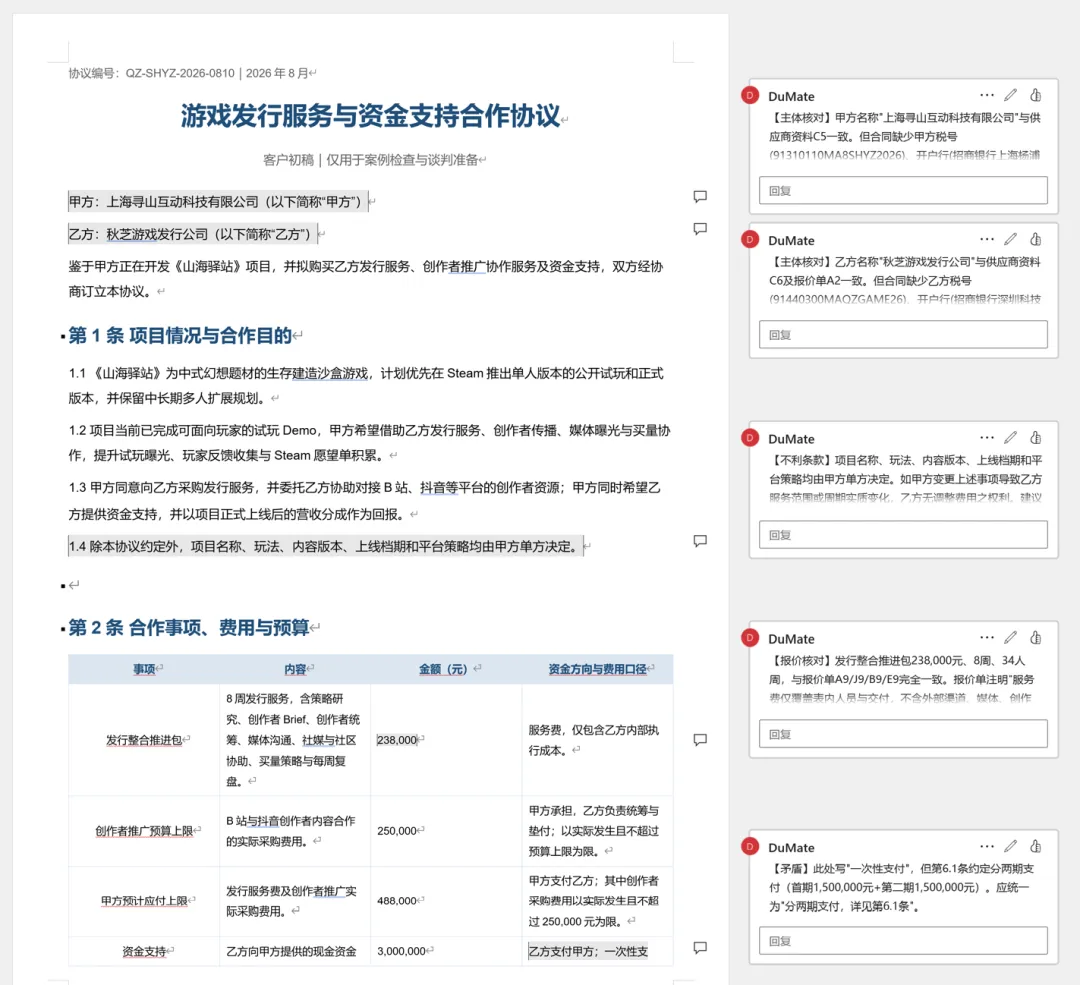Click highlighted clause 1.4 text
1080x985 pixels.
pos(325,546)
